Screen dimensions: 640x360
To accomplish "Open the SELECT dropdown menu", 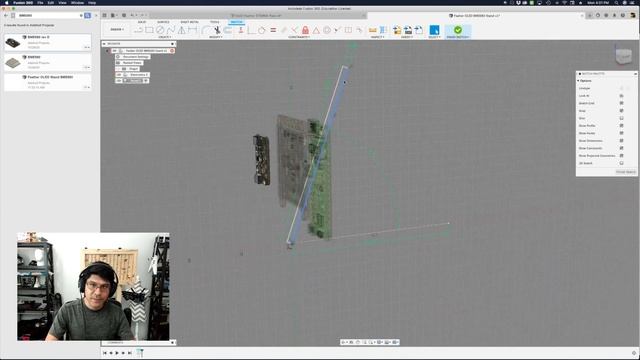I will [x=434, y=37].
